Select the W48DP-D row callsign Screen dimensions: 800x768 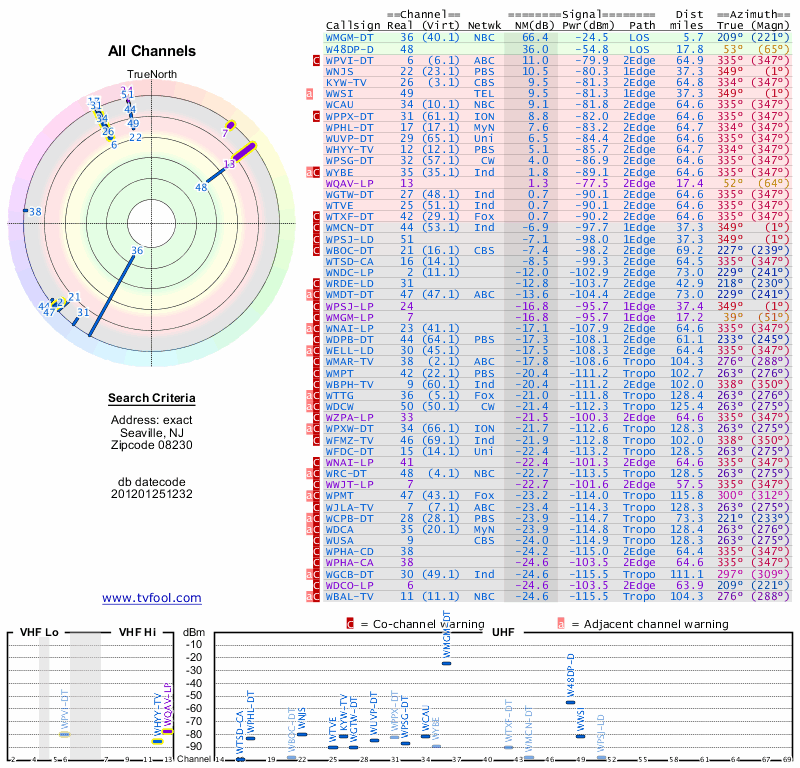(349, 48)
